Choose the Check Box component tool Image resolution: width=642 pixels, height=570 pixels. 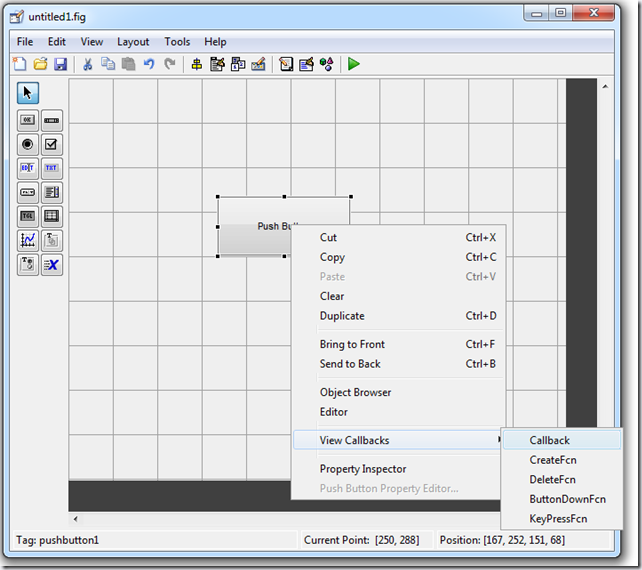(x=52, y=145)
